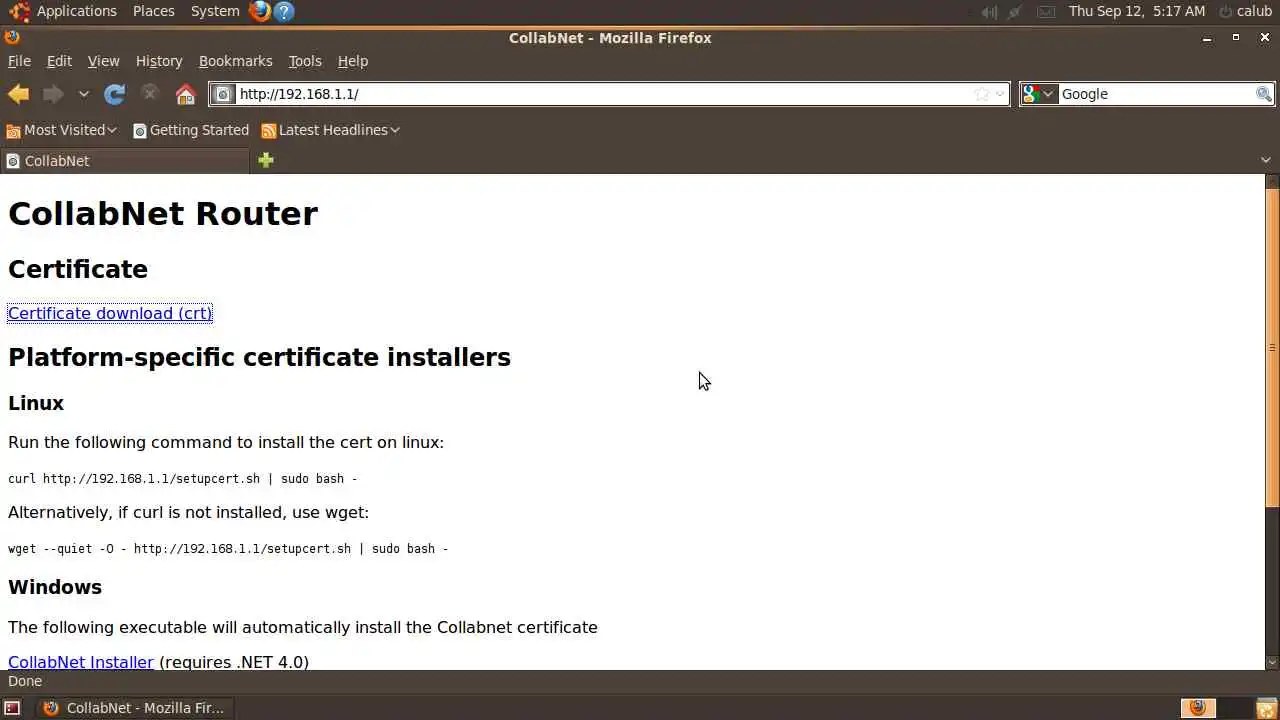Open the calub user session menu

pyautogui.click(x=1246, y=11)
